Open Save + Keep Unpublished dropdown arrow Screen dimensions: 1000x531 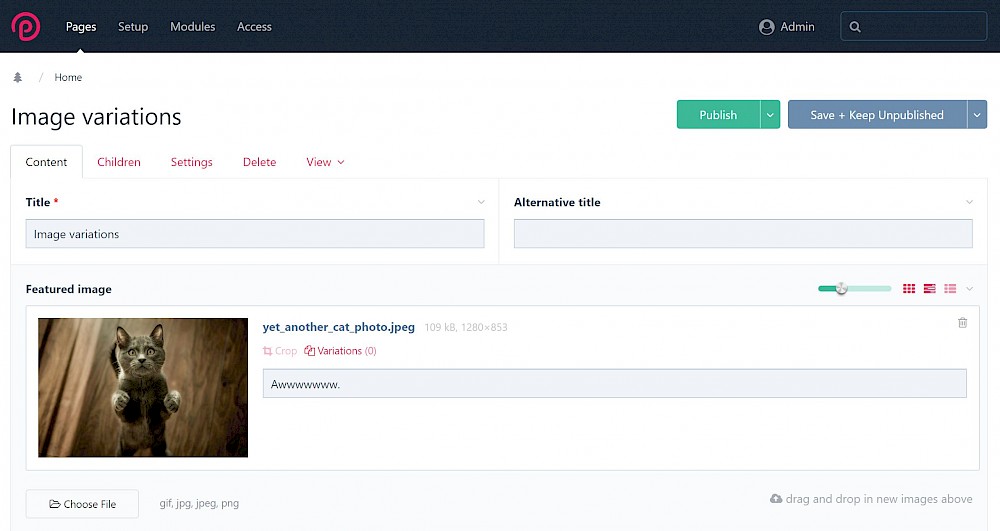click(x=977, y=115)
